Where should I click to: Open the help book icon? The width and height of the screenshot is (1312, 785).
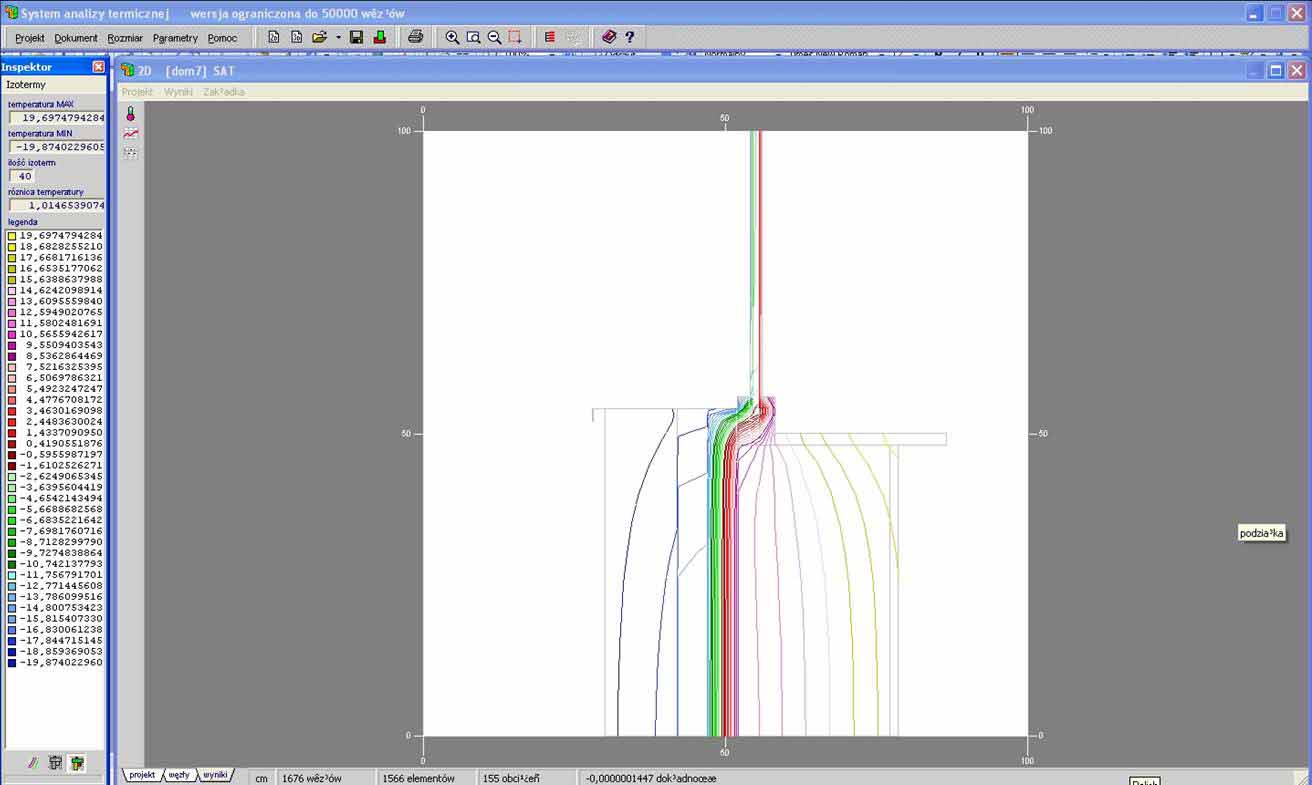click(609, 37)
